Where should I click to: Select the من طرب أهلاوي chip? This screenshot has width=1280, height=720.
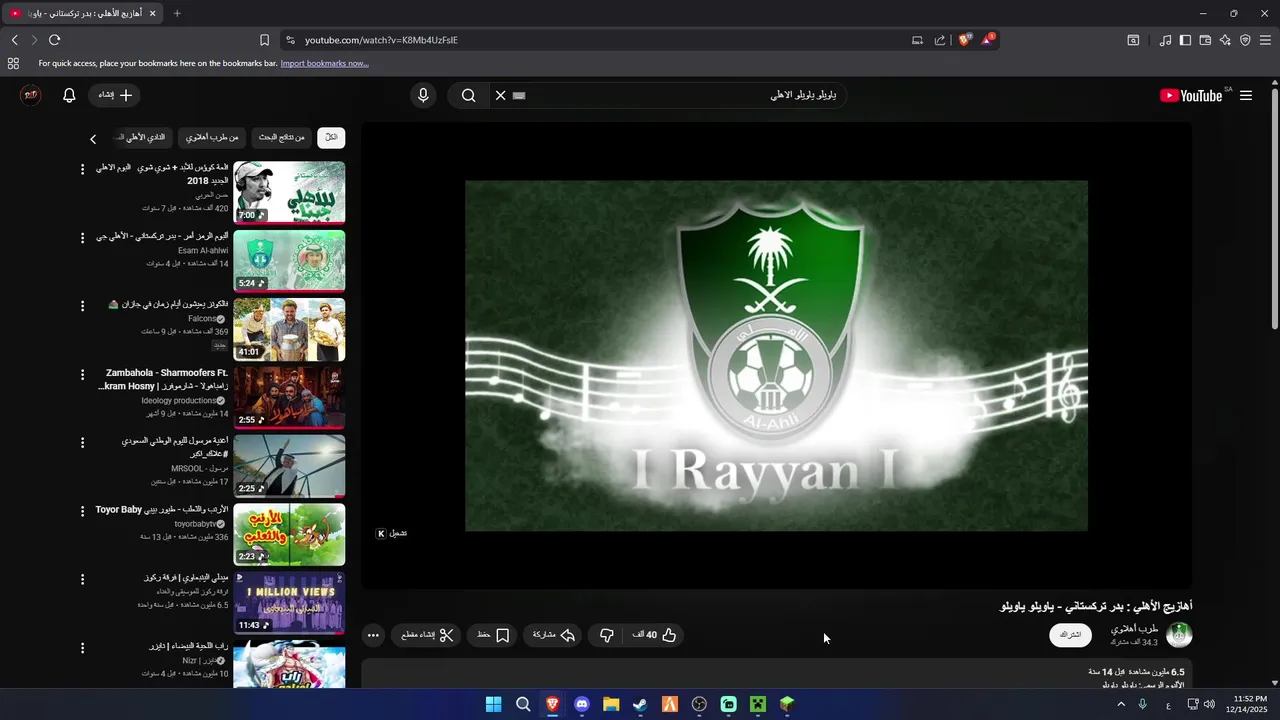[x=212, y=137]
